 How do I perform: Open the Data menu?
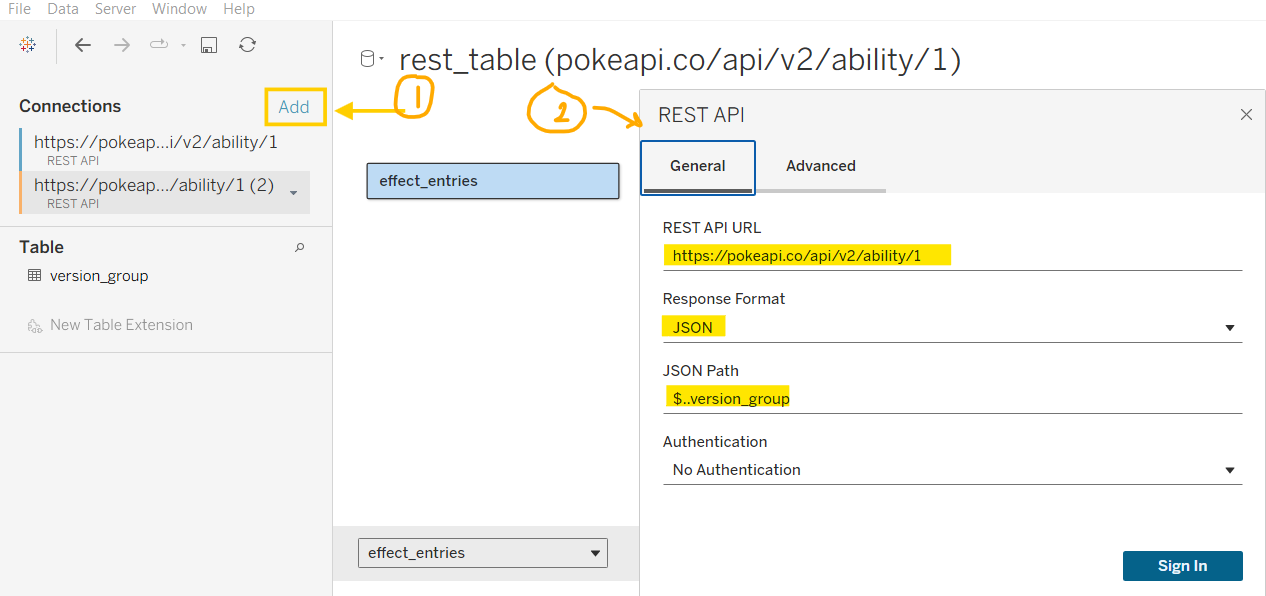[63, 9]
